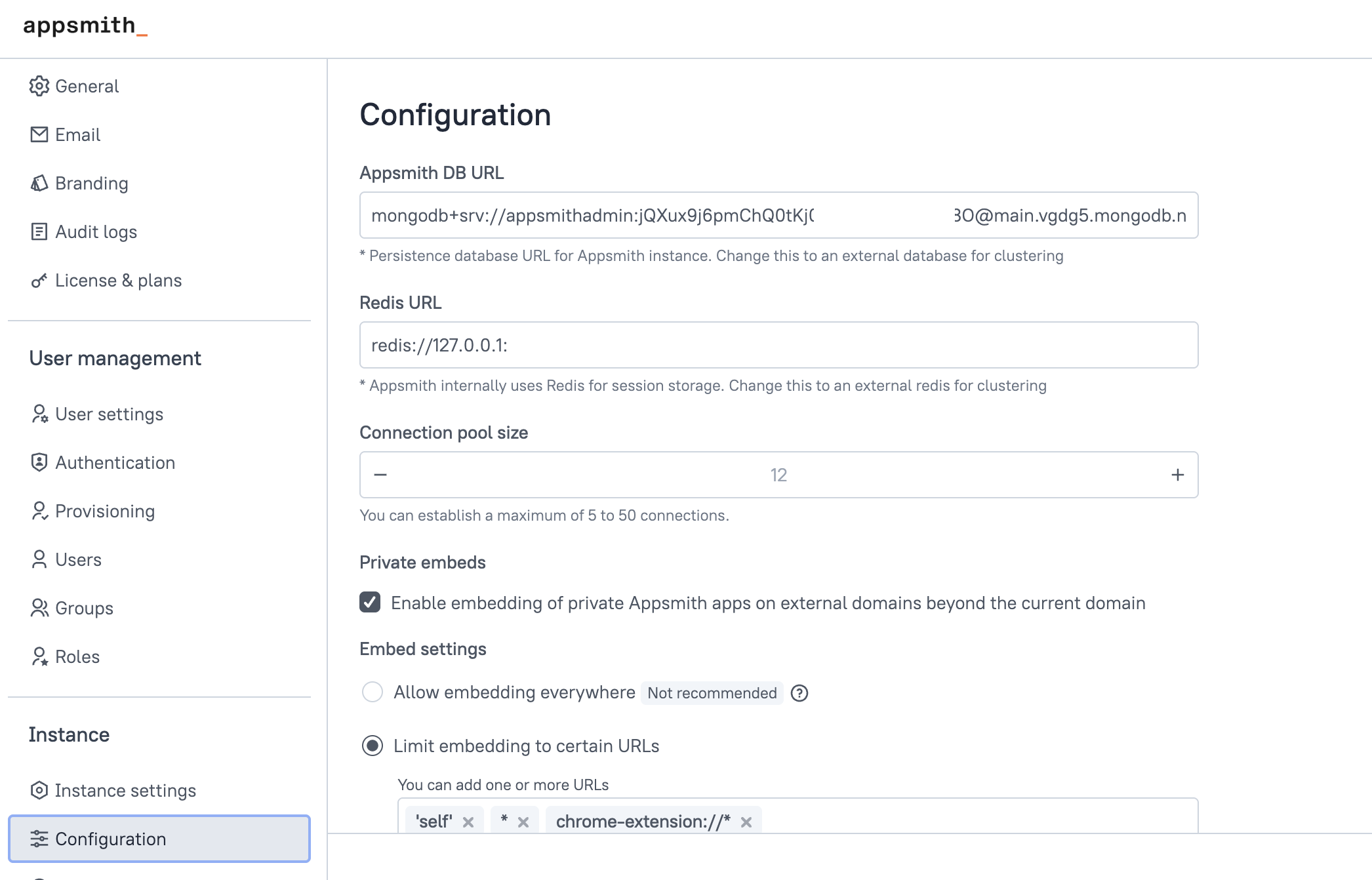Click help icon next to Not recommended
Screen dimensions: 1372x880
pos(799,693)
